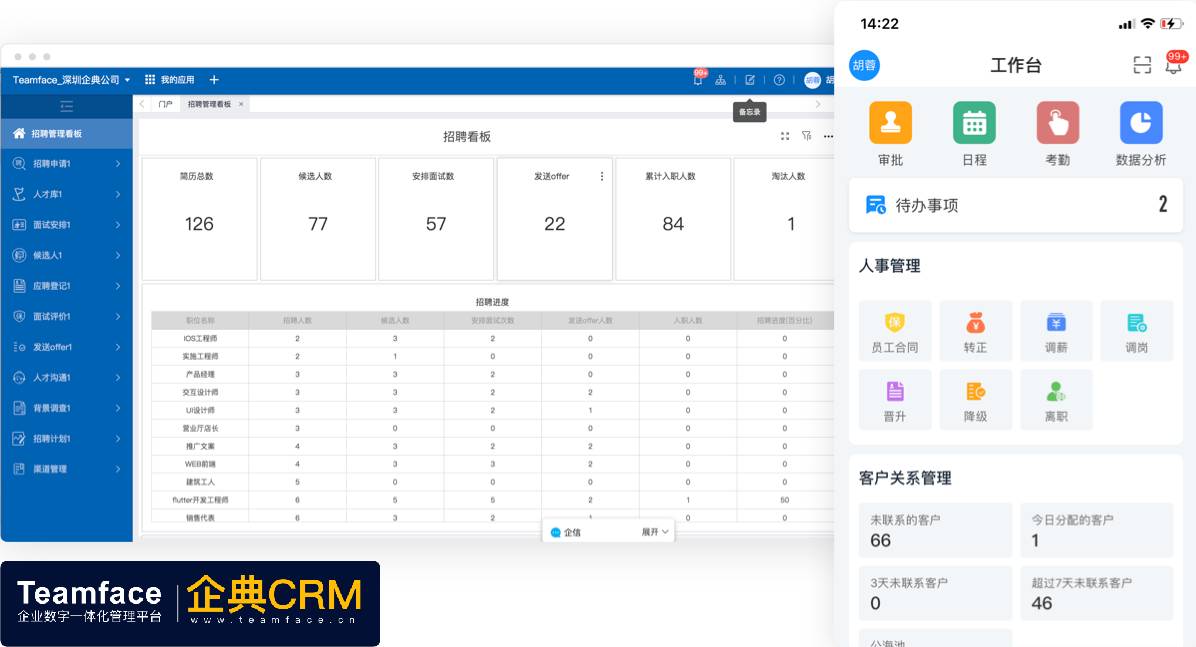
Task: Close the 招聘管理看板 tab
Action: coord(241,104)
